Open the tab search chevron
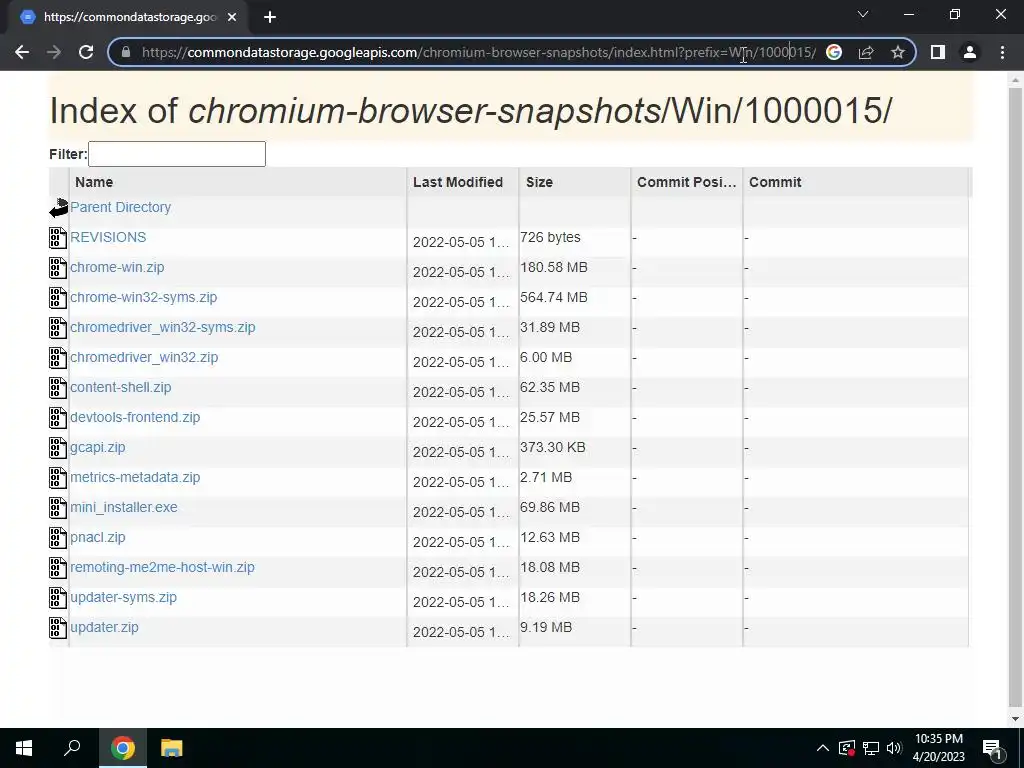The image size is (1024, 768). (863, 14)
